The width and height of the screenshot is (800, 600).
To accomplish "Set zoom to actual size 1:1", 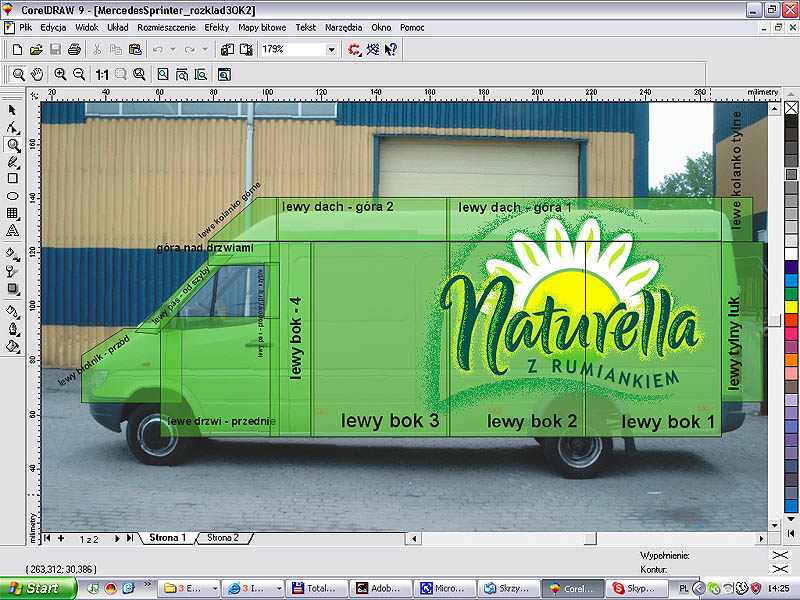I will 102,74.
